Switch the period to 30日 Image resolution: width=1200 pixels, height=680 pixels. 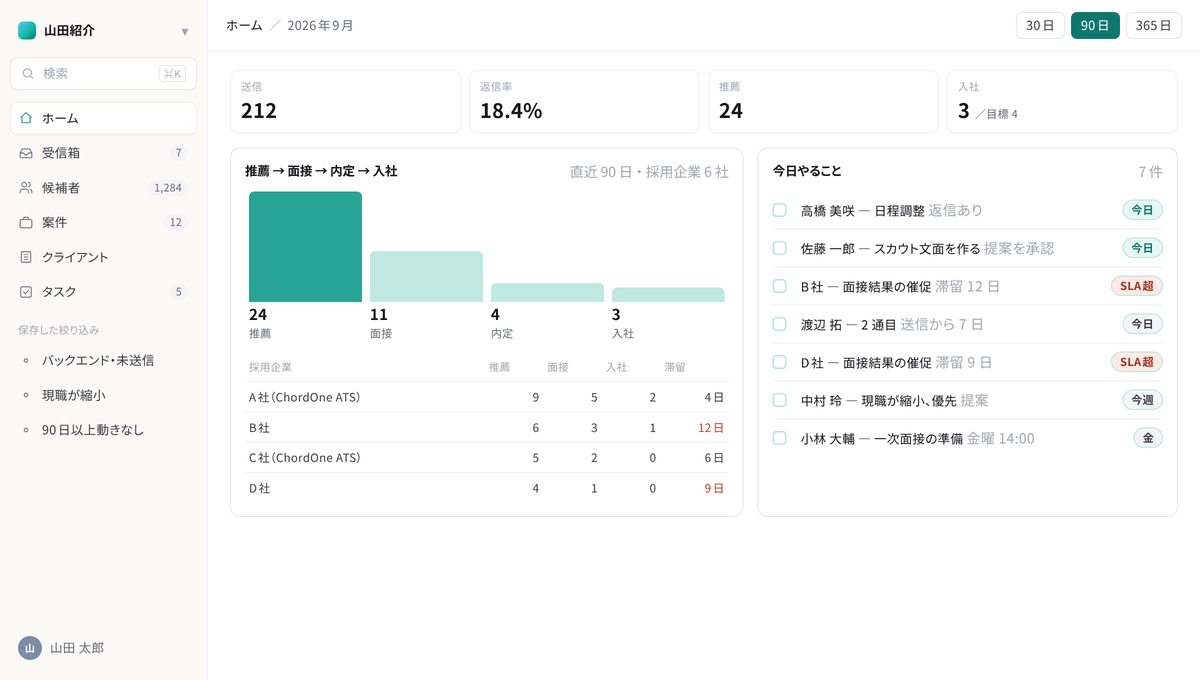coord(1041,26)
